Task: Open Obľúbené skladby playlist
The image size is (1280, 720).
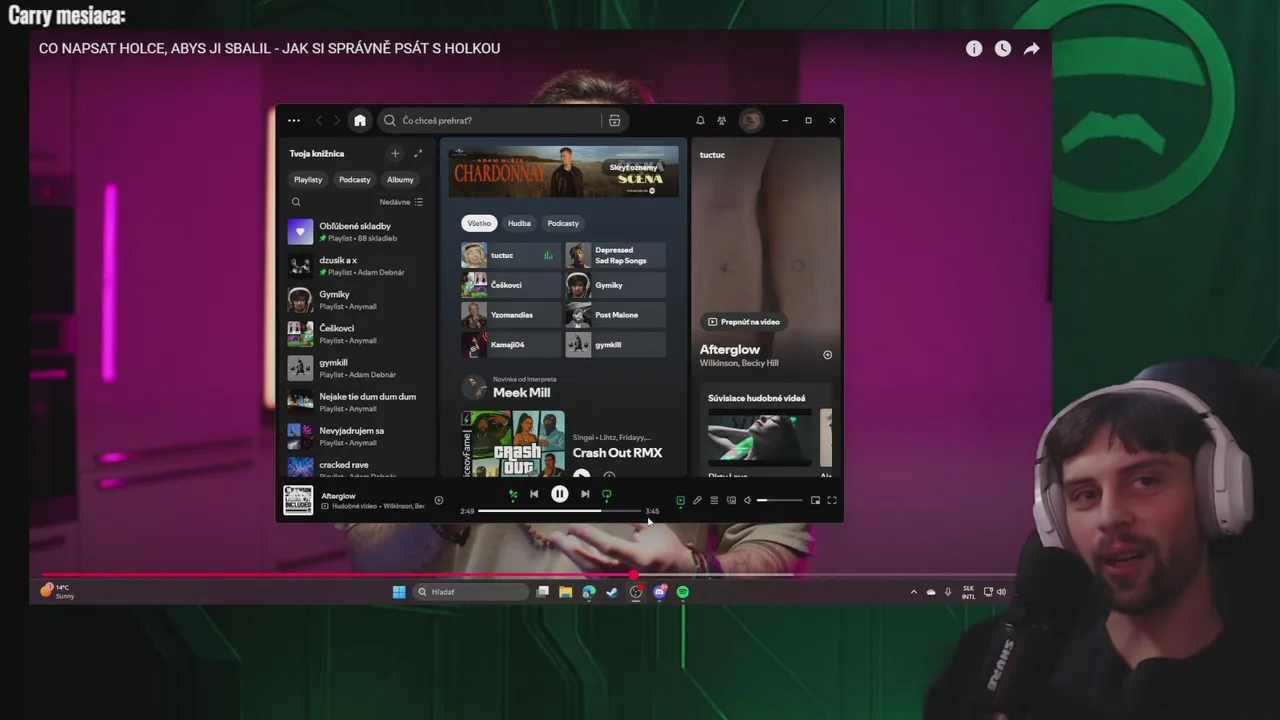Action: (x=357, y=232)
